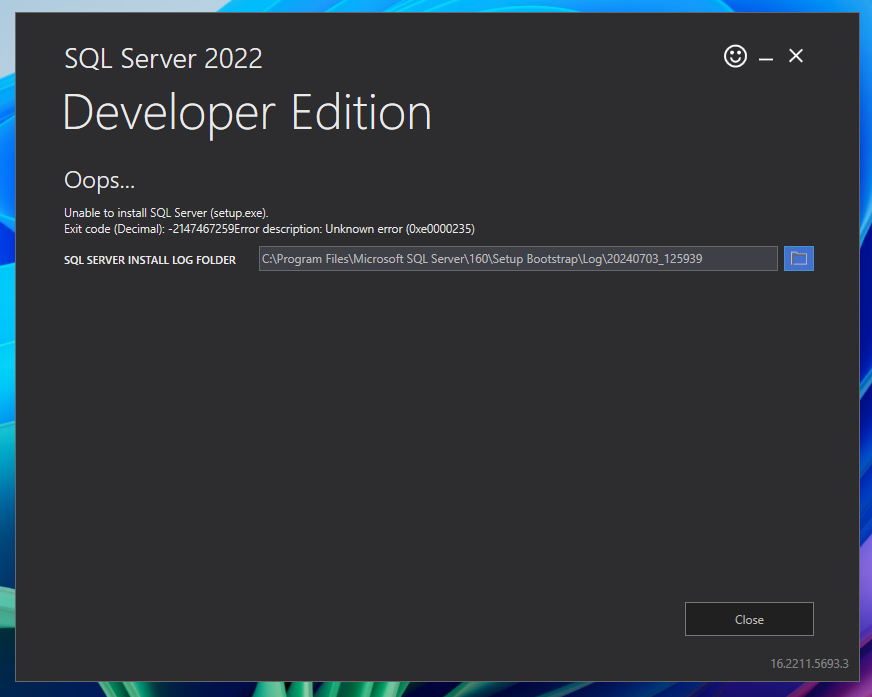The image size is (872, 697).
Task: Click the 'Unable to install SQL Server' message
Action: [x=166, y=213]
